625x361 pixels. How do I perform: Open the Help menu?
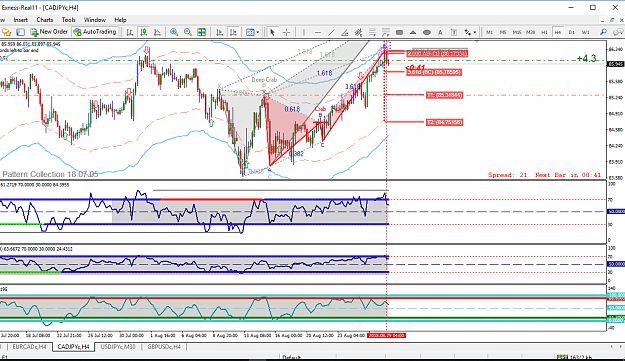[x=120, y=20]
